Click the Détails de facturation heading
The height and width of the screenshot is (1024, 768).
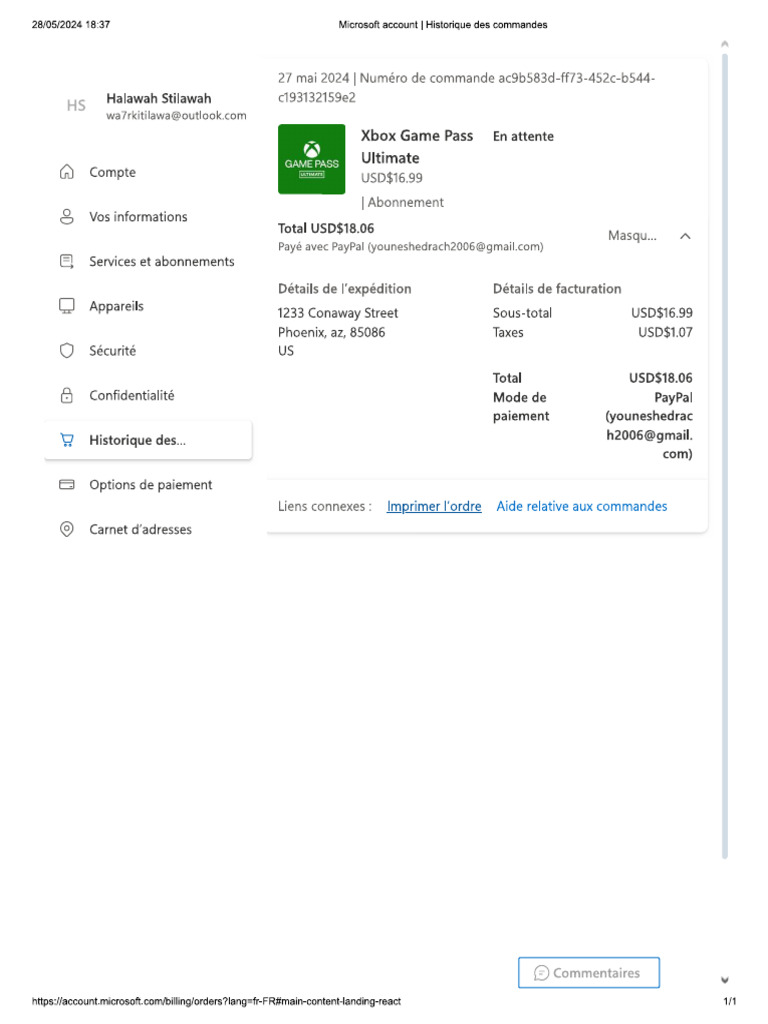click(x=557, y=289)
